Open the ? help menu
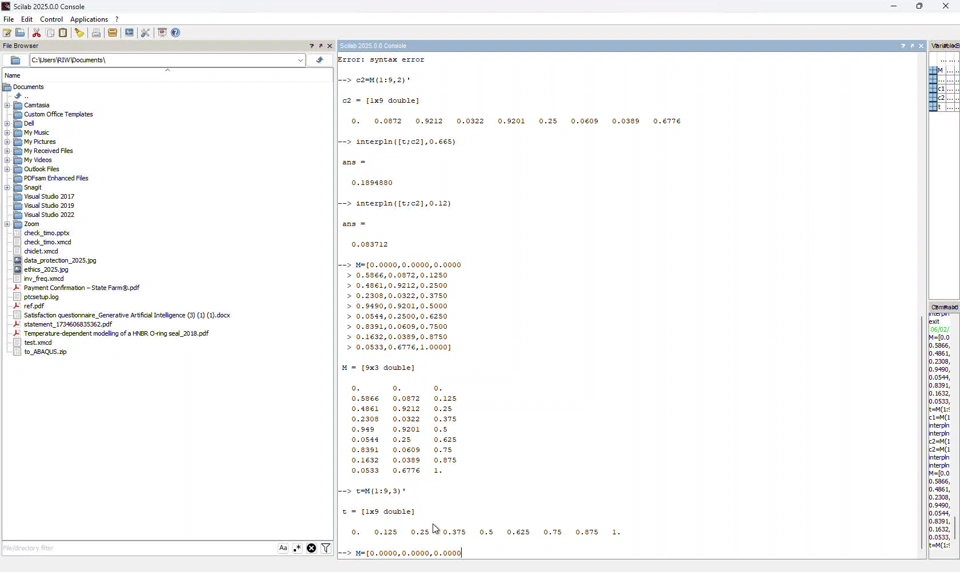The height and width of the screenshot is (572, 960). (116, 20)
